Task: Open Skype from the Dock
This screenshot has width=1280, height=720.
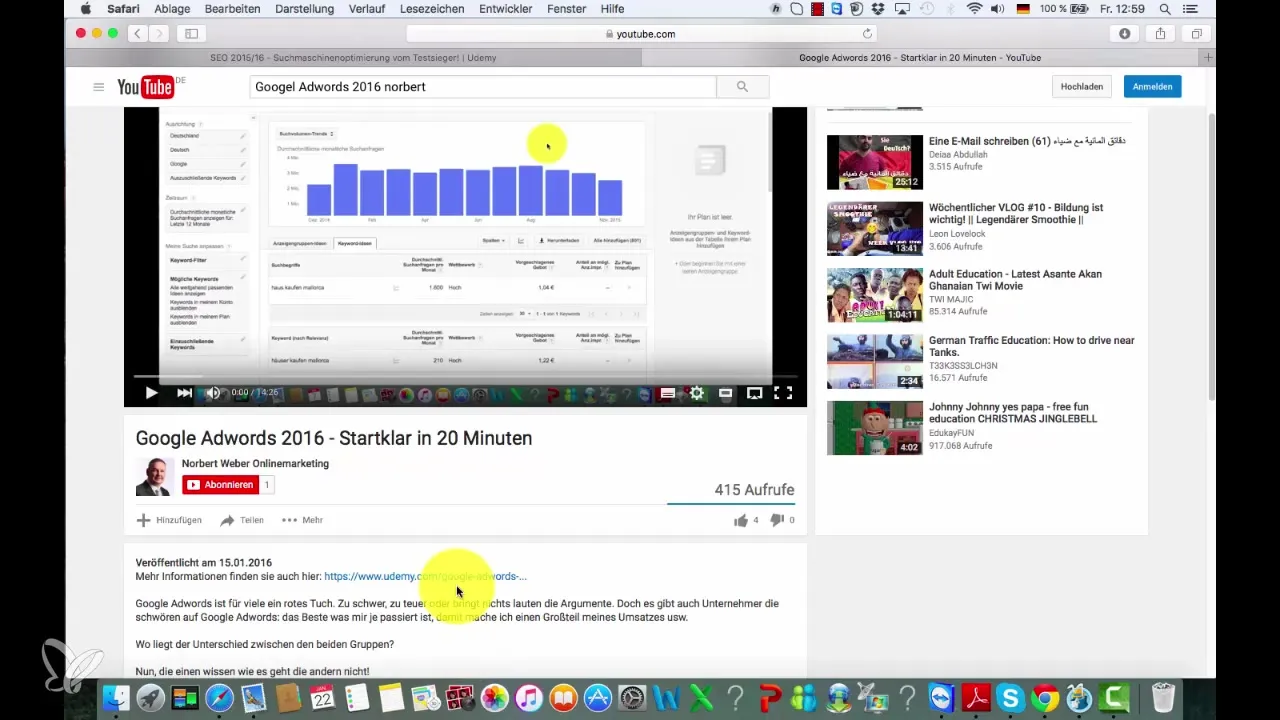Action: tap(1010, 697)
